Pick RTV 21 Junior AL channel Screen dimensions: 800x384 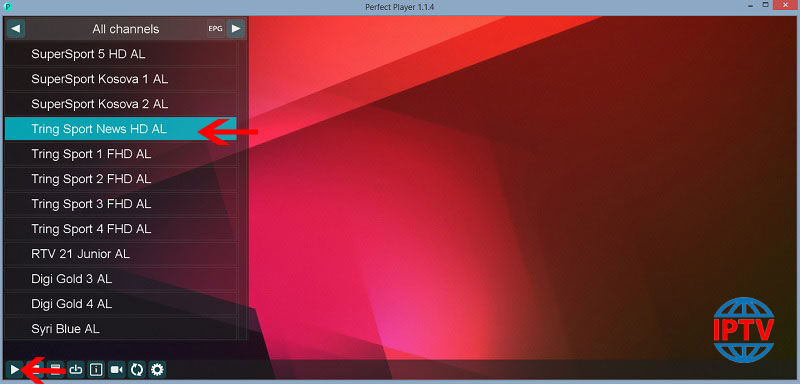tap(120, 254)
